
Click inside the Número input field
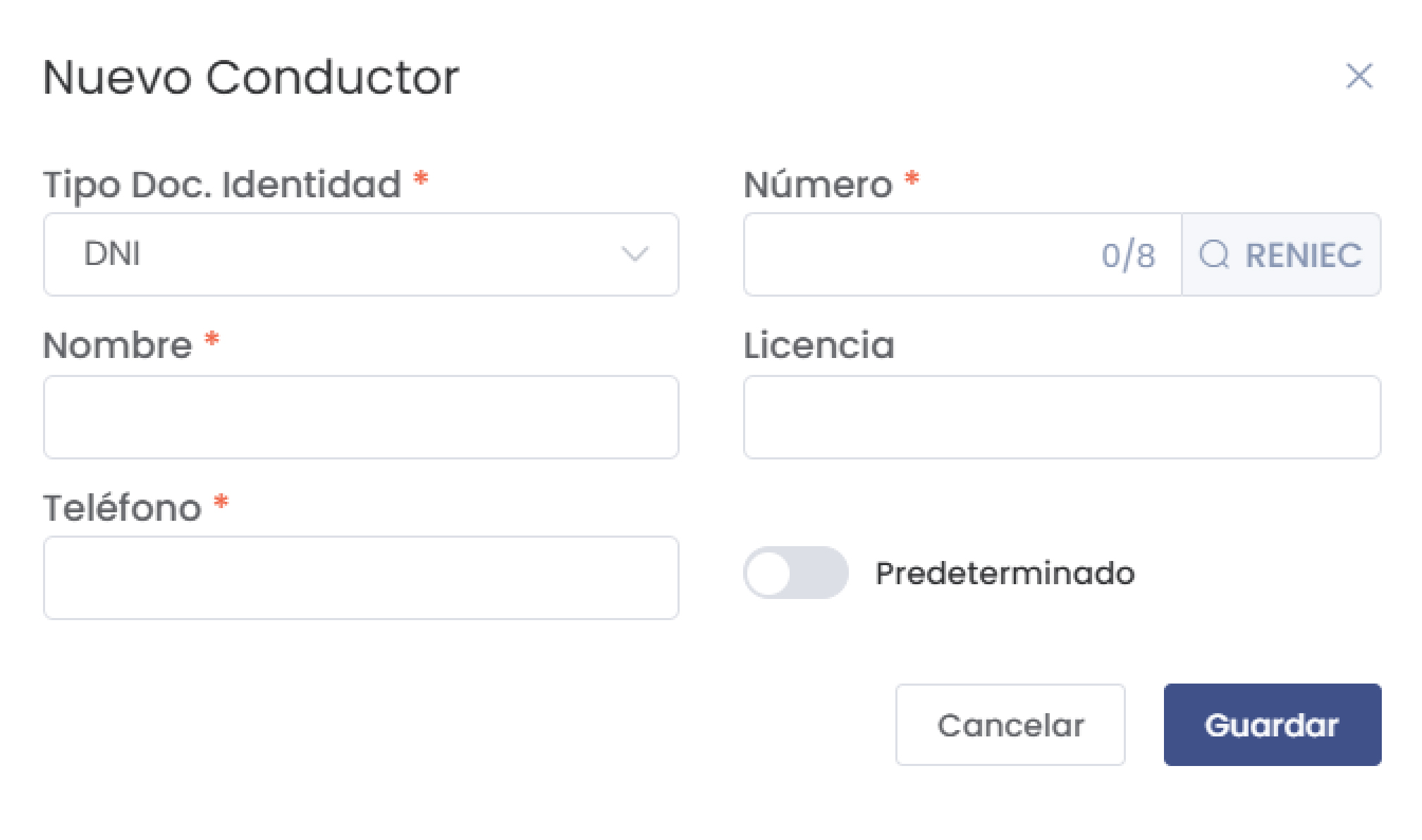(x=917, y=254)
